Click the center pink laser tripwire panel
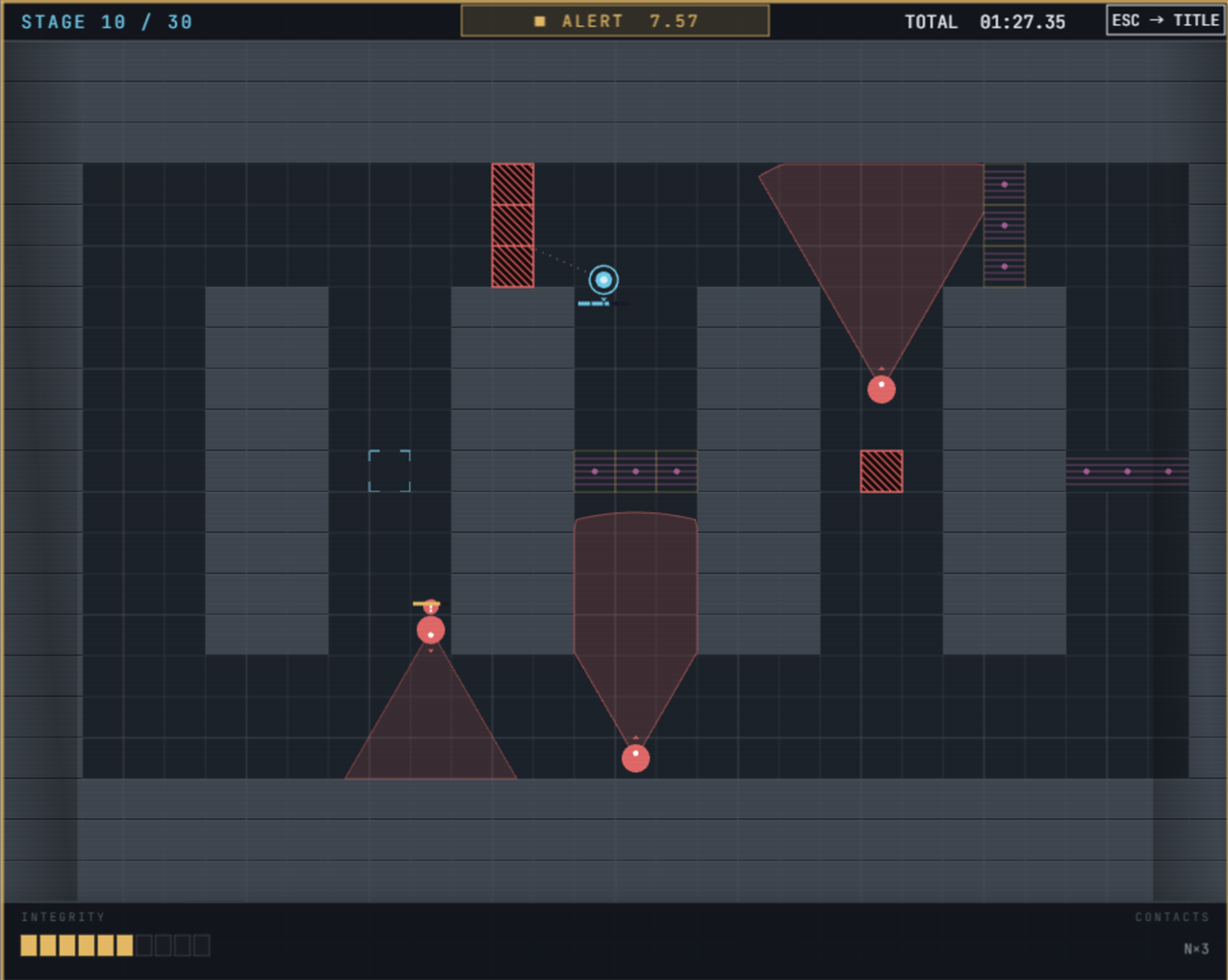 coord(635,471)
